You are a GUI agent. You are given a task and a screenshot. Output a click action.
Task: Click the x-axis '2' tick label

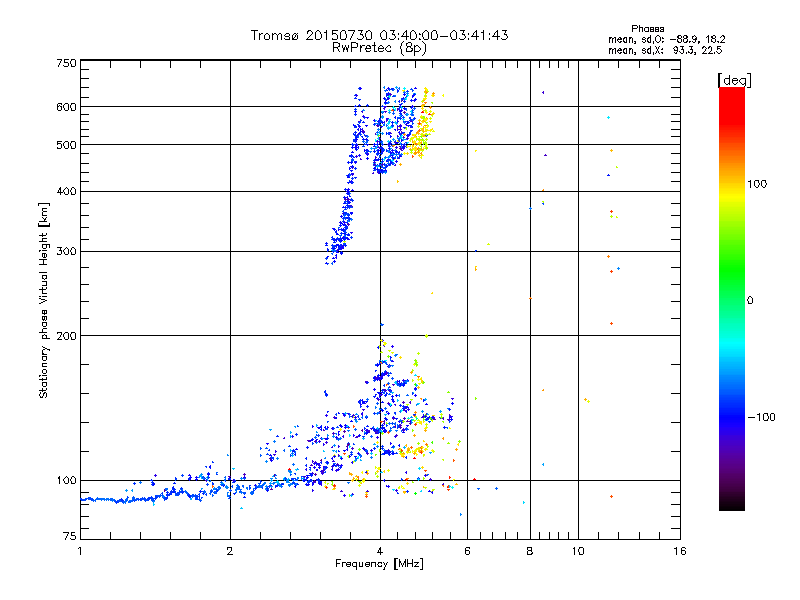[x=230, y=551]
